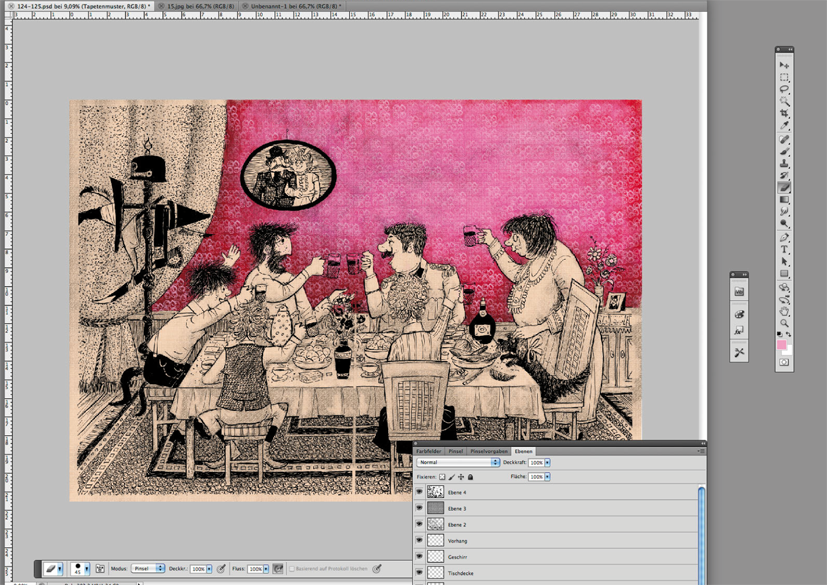Select the Clone Stamp tool

(784, 163)
